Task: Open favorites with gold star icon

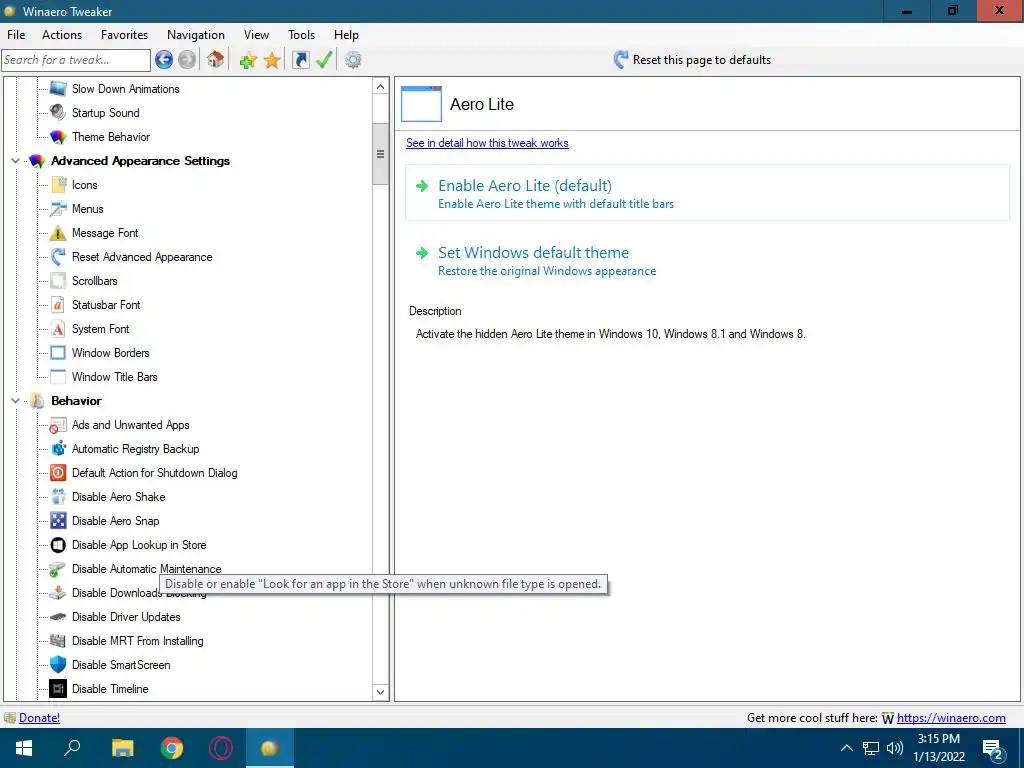Action: [x=272, y=61]
